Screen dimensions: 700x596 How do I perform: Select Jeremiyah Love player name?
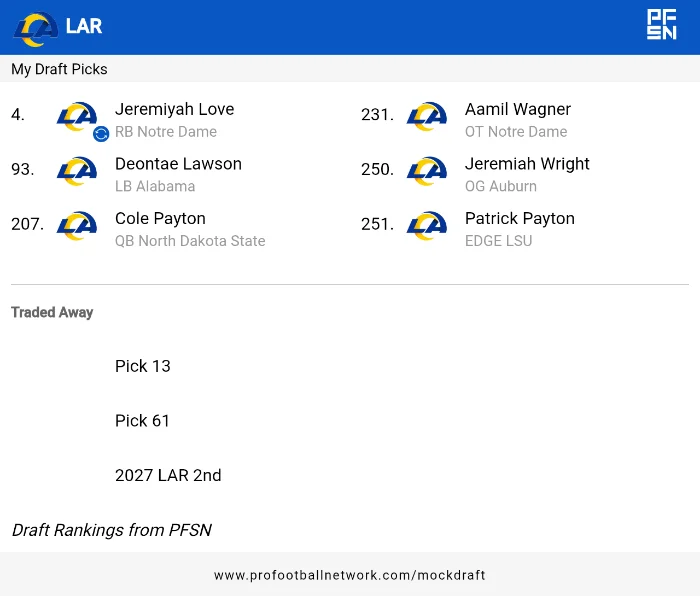pyautogui.click(x=174, y=109)
